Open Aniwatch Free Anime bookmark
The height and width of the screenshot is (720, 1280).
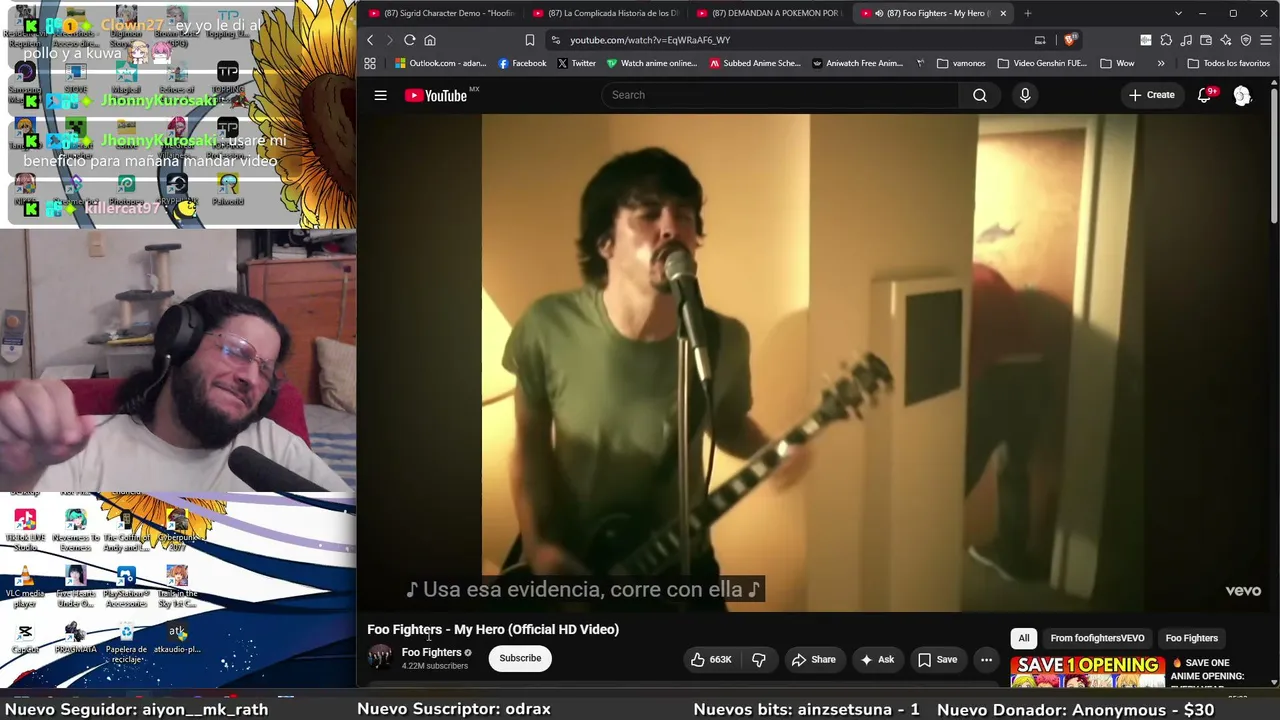pyautogui.click(x=857, y=63)
